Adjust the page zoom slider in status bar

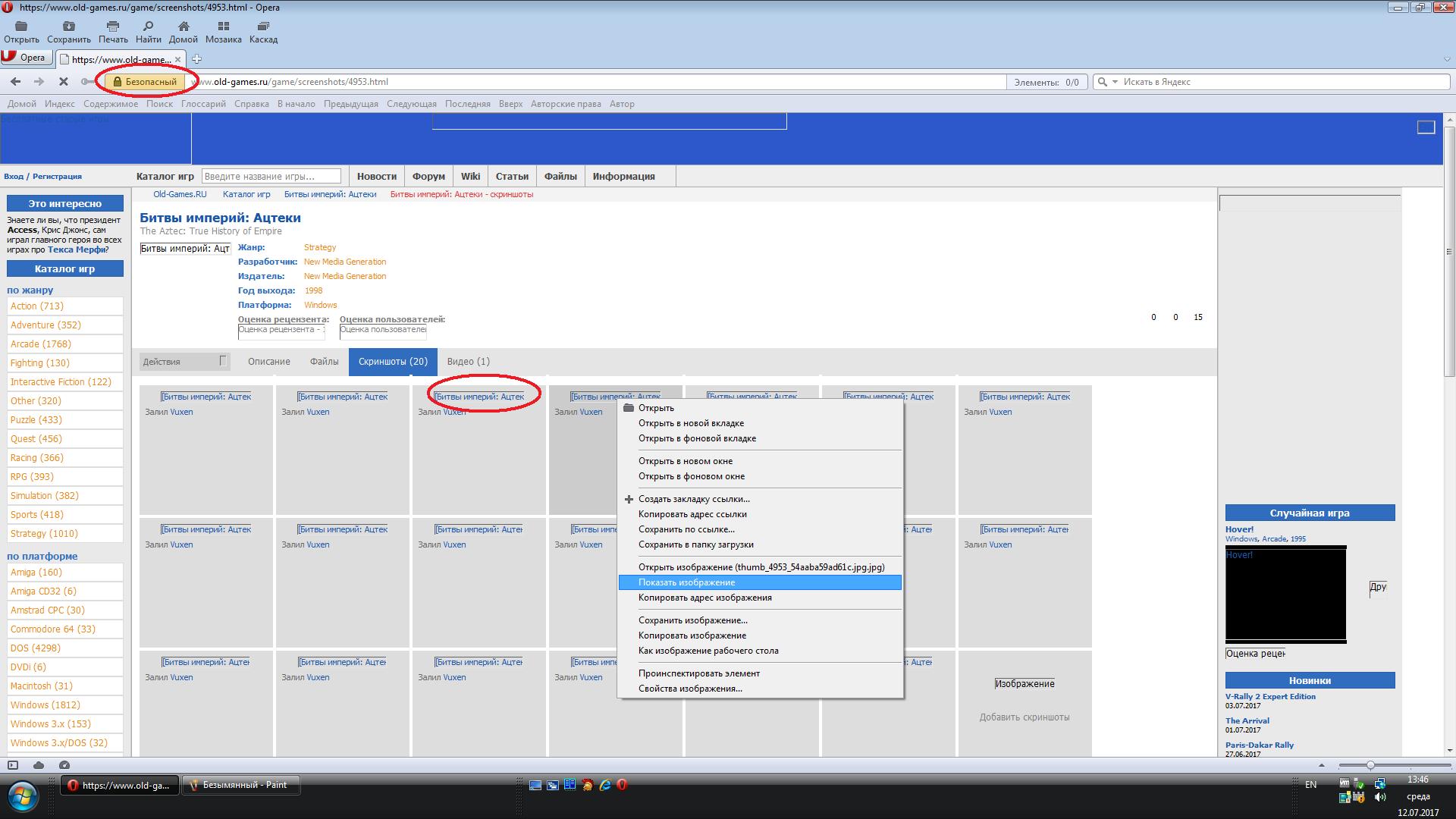point(1370,765)
